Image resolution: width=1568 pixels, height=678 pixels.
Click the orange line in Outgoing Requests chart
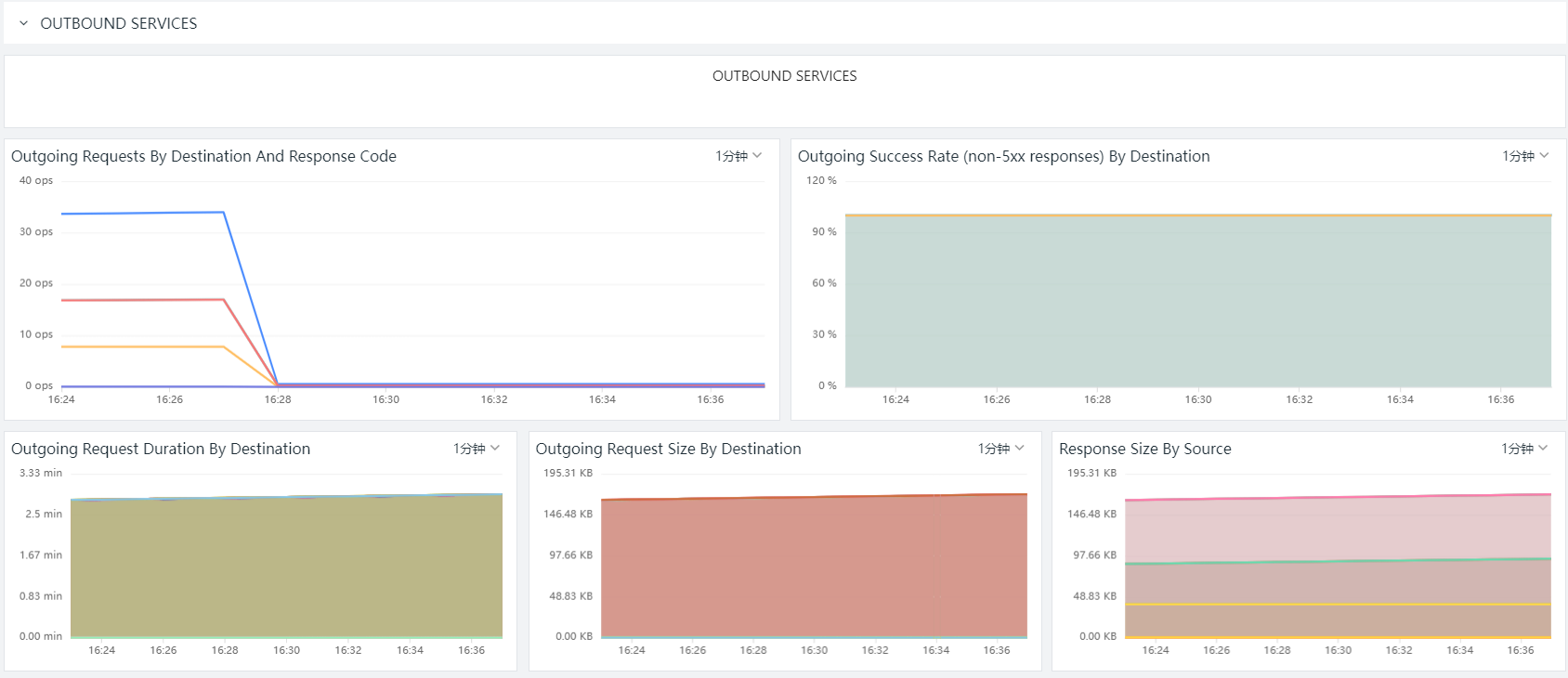pos(139,346)
